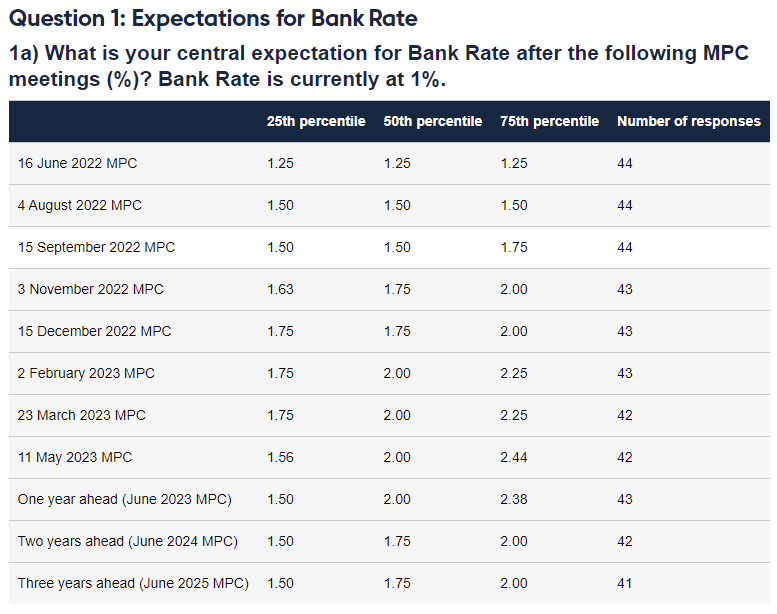Click the 2.44 value in the May 2023 row
This screenshot has width=777, height=614.
[x=514, y=457]
